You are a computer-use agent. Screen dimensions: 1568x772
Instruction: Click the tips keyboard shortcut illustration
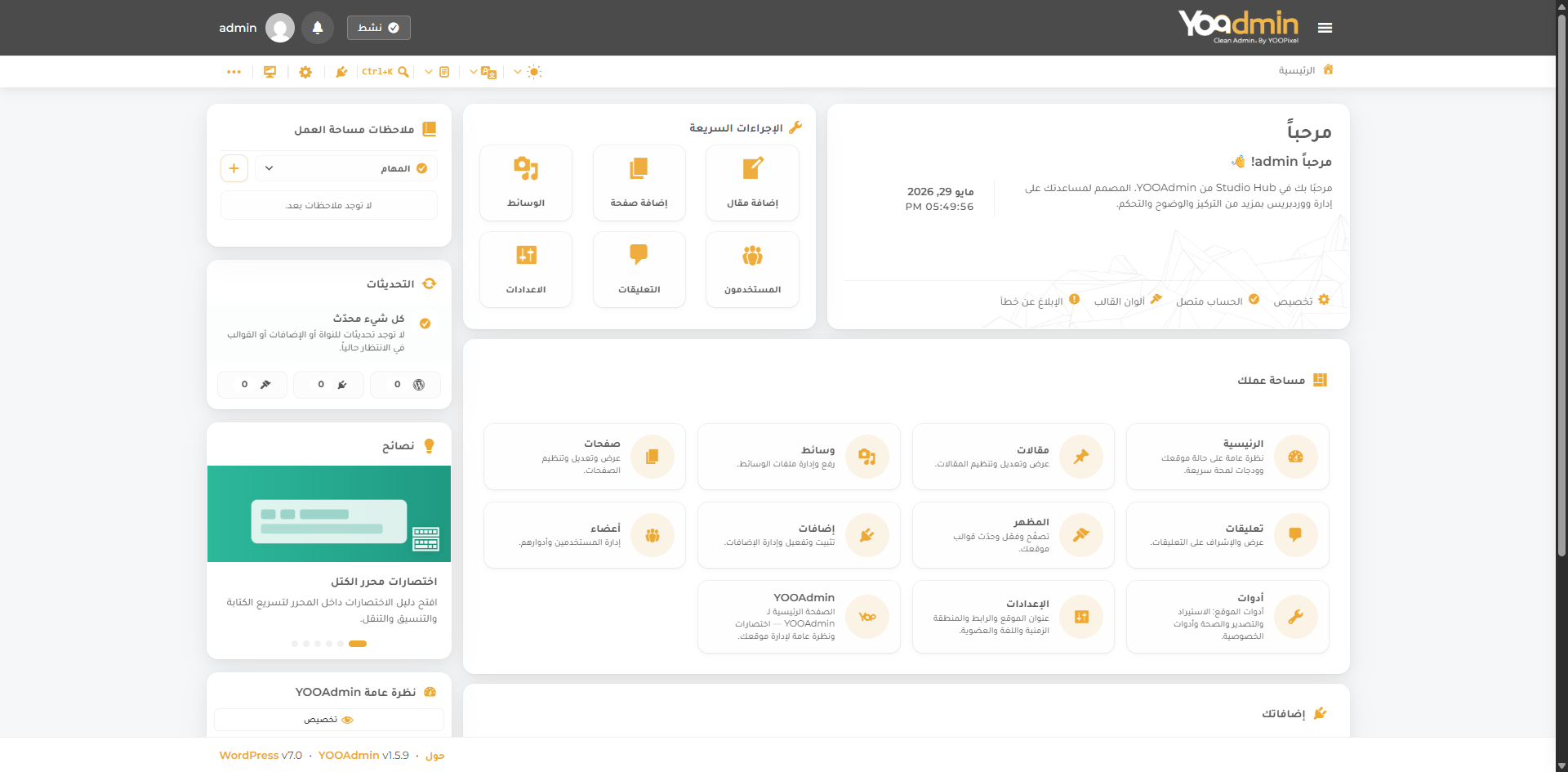pyautogui.click(x=329, y=514)
